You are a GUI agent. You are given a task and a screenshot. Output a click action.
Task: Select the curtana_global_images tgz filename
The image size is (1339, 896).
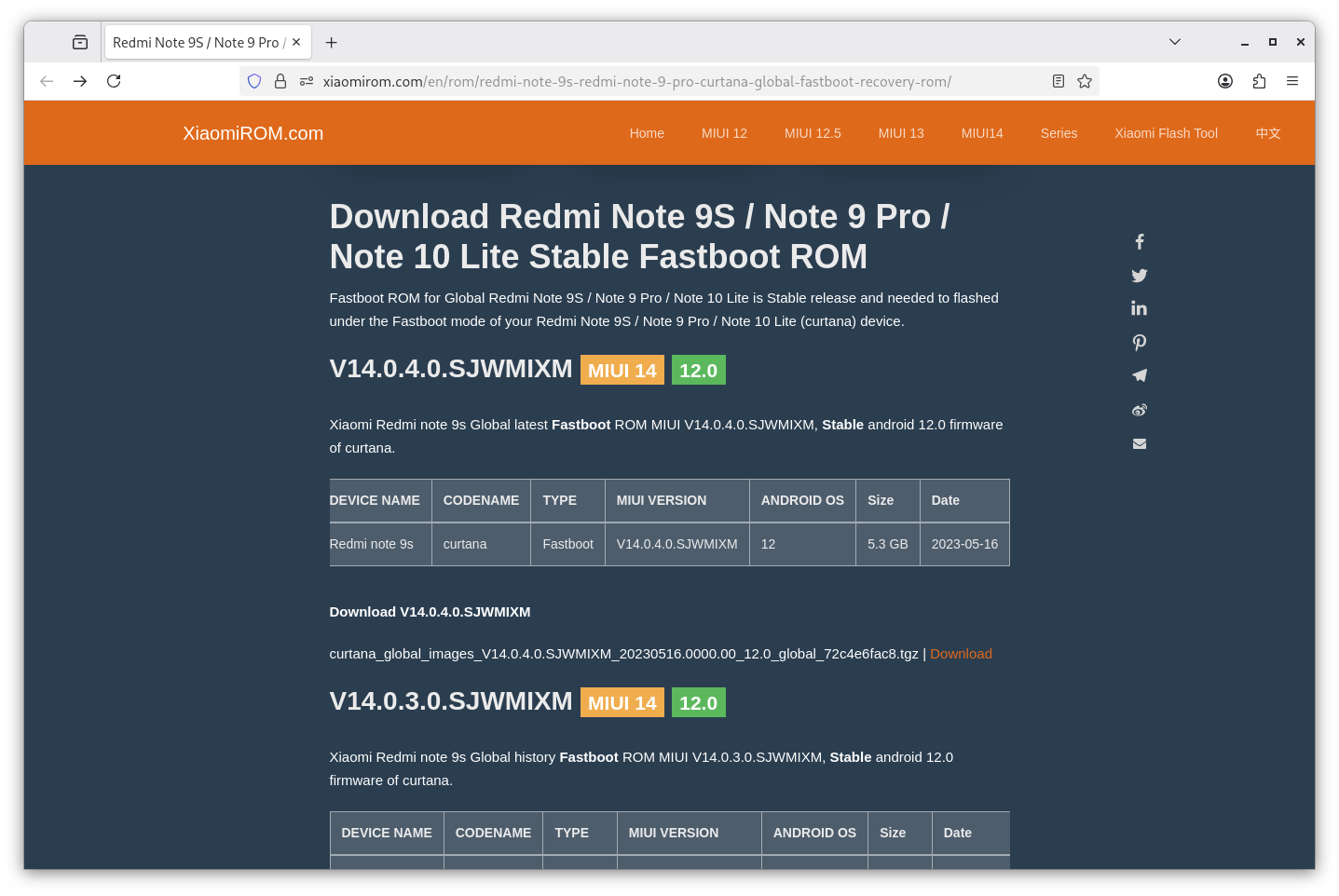623,654
